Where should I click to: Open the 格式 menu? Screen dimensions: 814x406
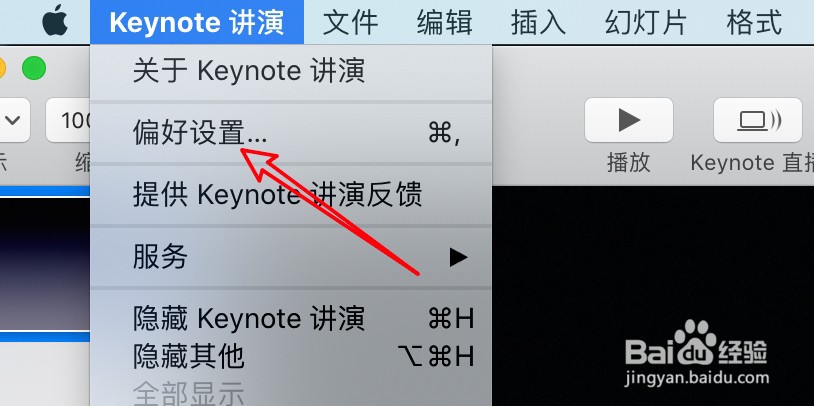(x=754, y=22)
